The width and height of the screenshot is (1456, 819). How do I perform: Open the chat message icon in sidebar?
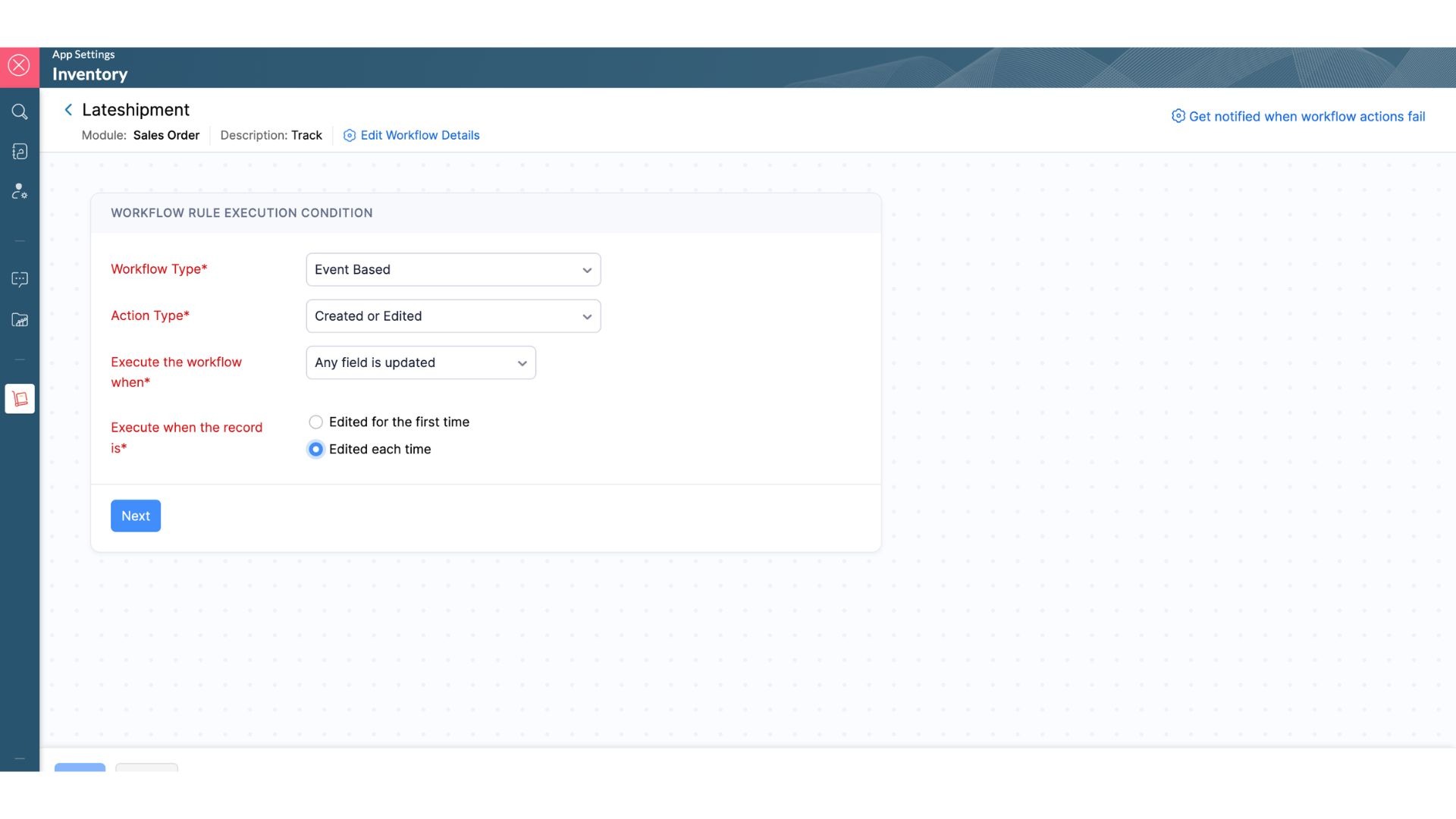(20, 280)
